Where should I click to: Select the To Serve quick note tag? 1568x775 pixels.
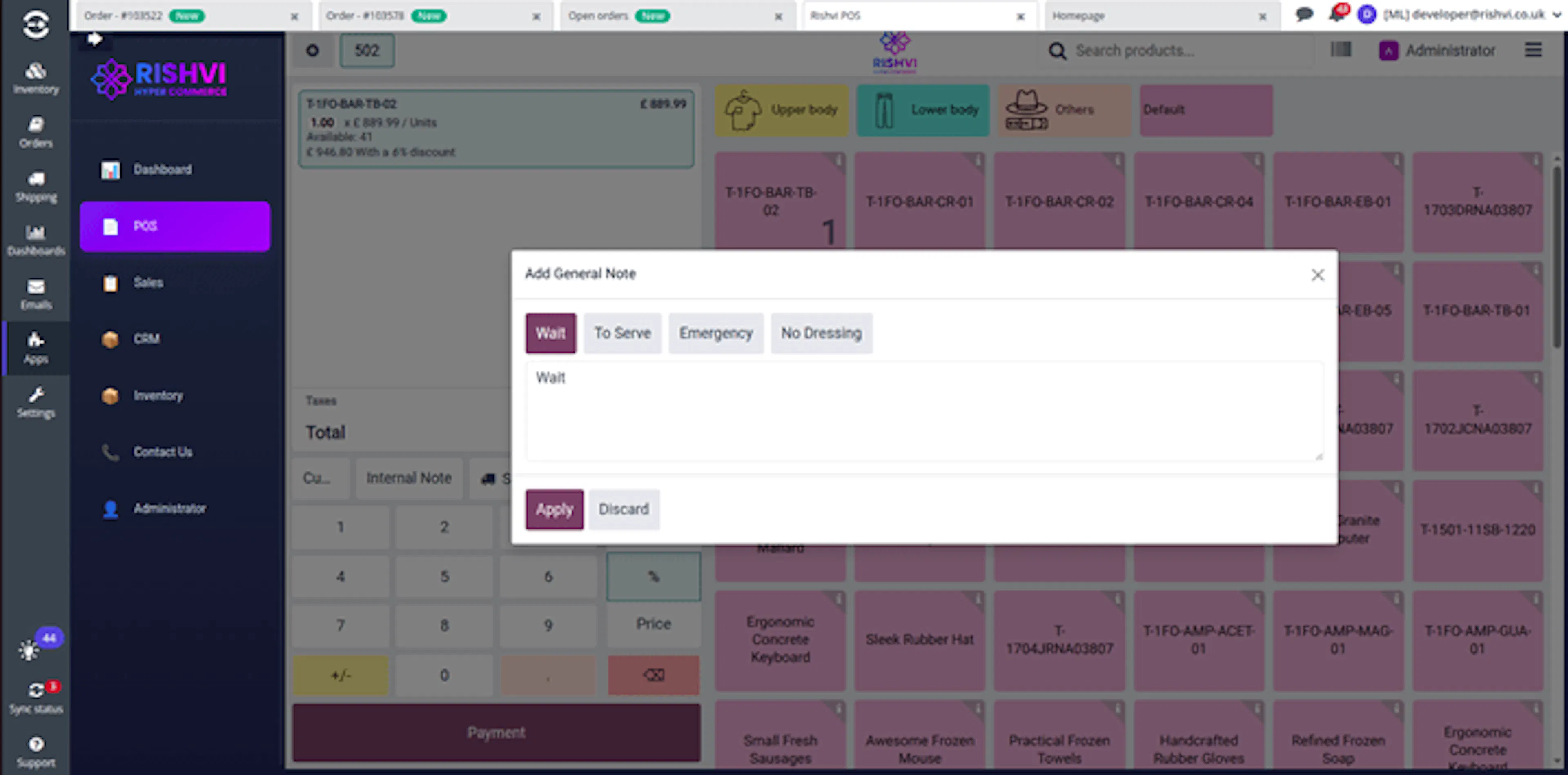[x=623, y=333]
